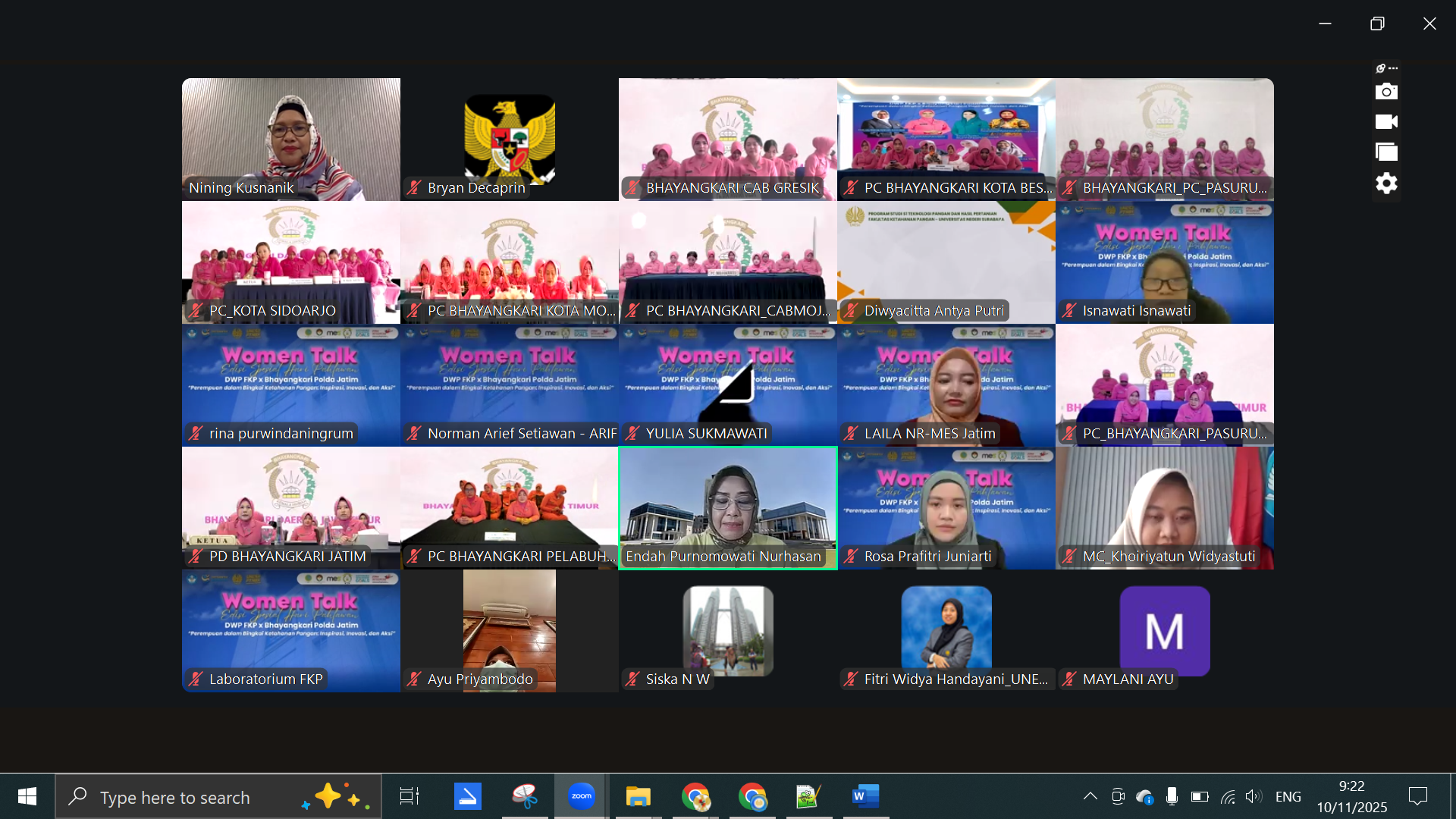This screenshot has height=819, width=1456.
Task: Open Snipping Tool in taskbar
Action: [525, 796]
